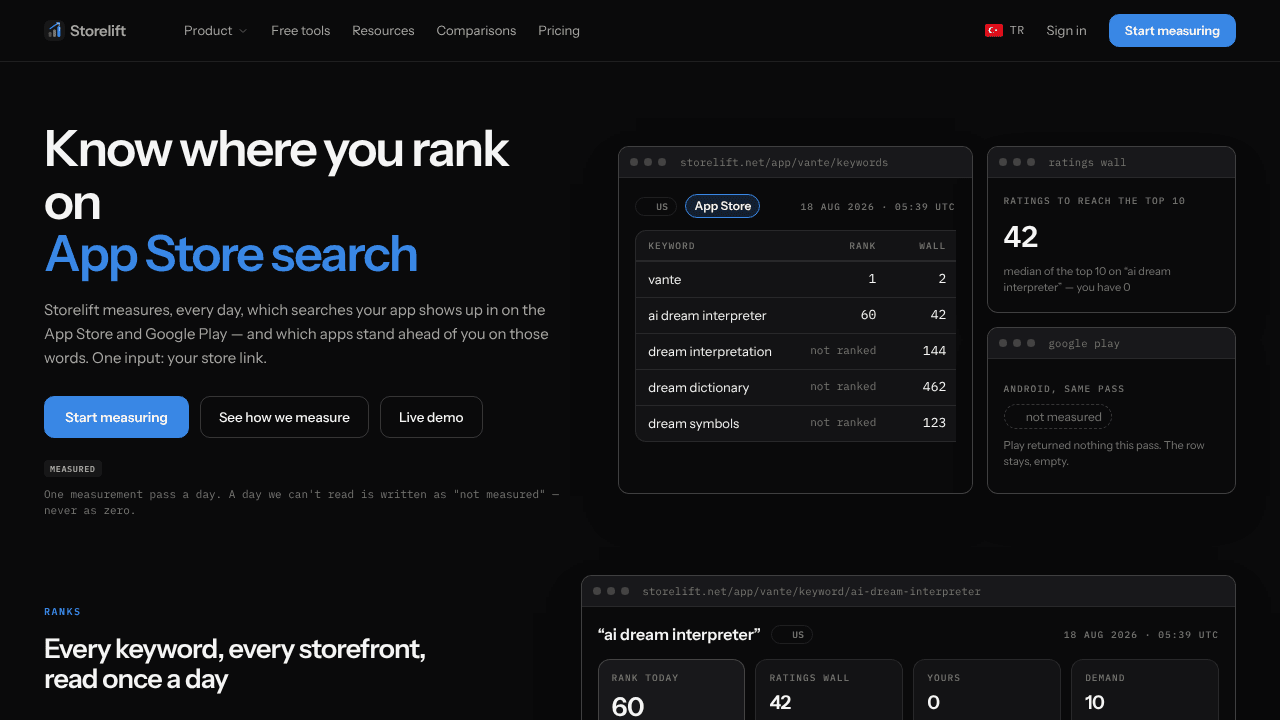
Task: Click wall 42 in ai dream interpreter row
Action: tap(938, 315)
